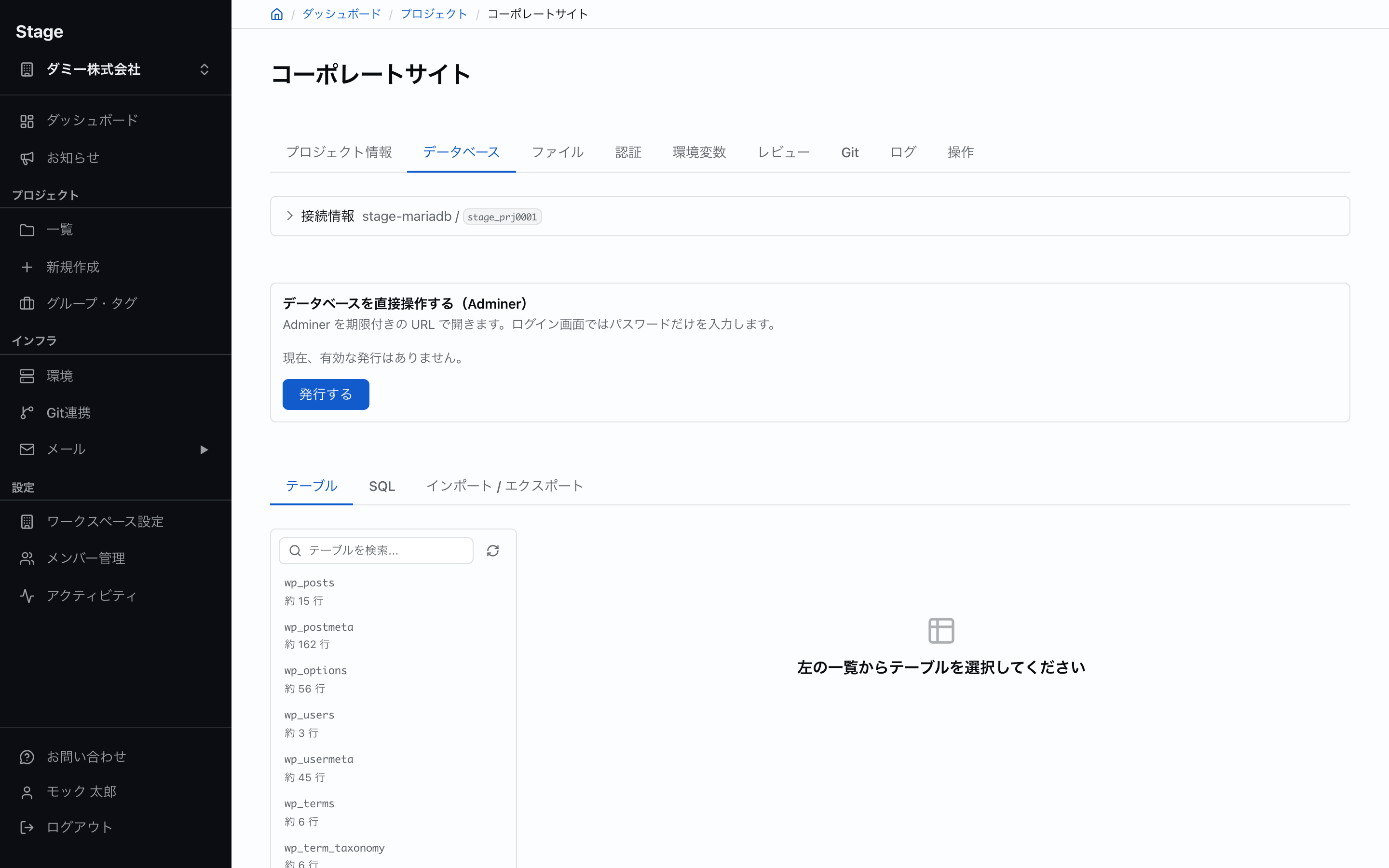Click the stage_prj0001 database name badge
The image size is (1389, 868).
(x=502, y=217)
